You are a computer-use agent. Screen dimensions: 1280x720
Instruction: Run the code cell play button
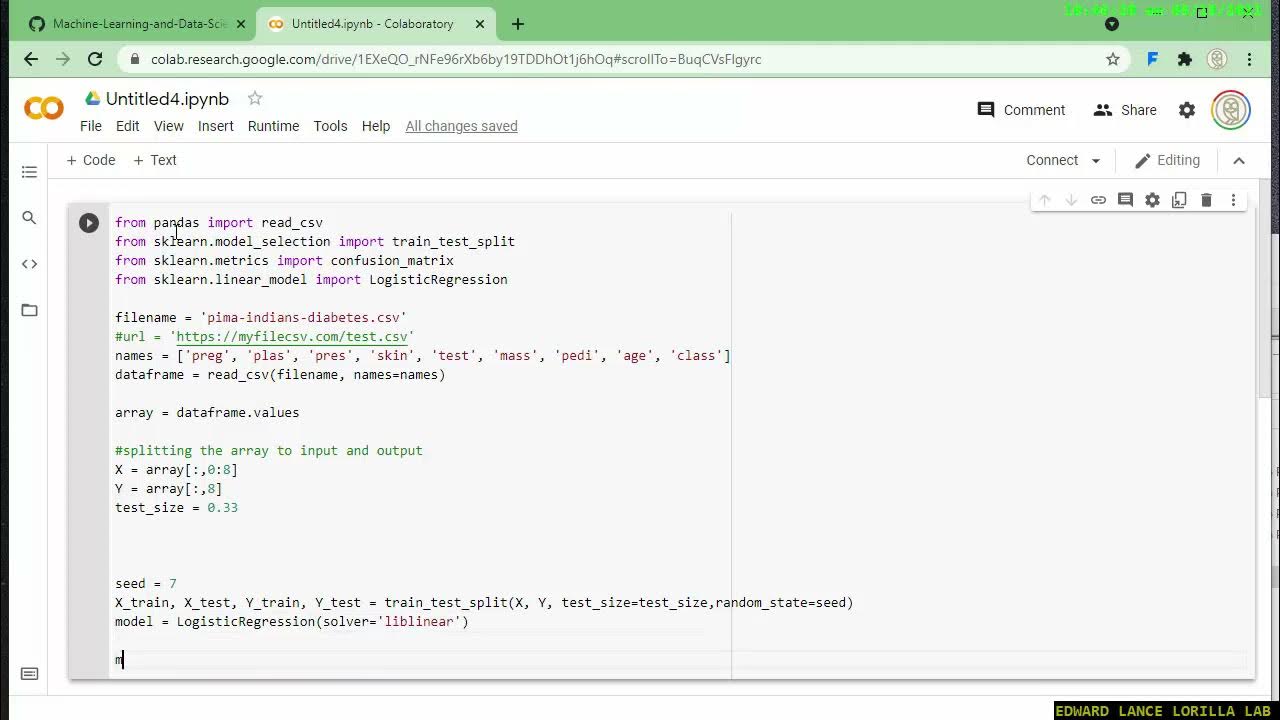coord(89,223)
